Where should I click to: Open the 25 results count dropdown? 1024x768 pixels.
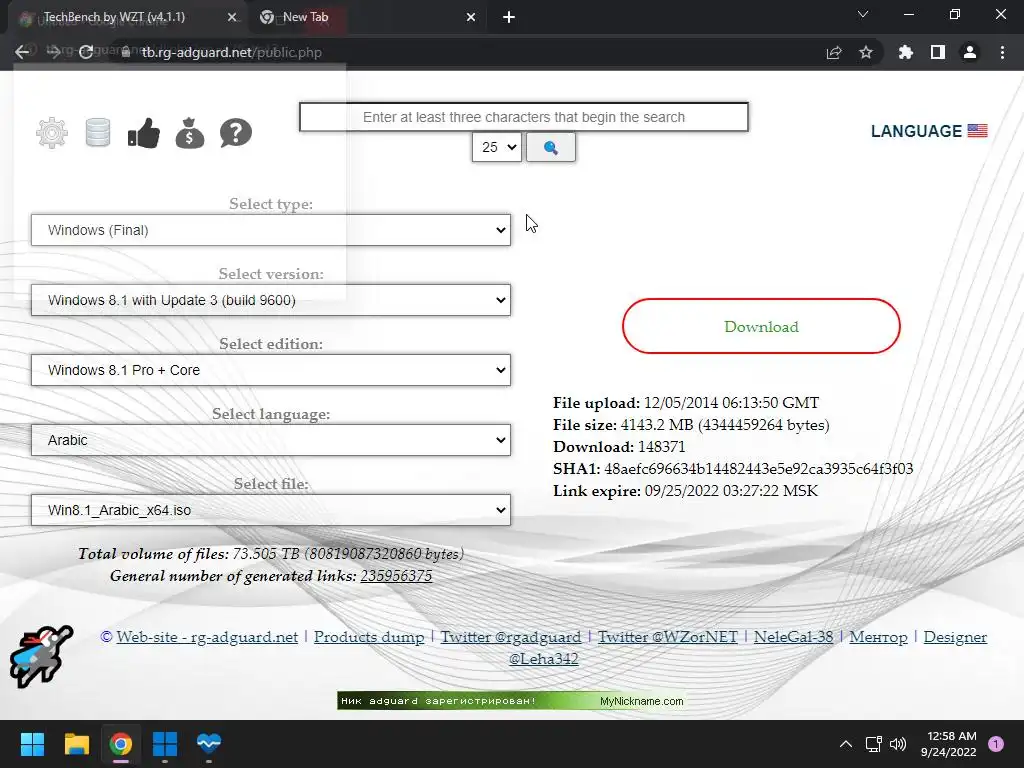tap(496, 147)
